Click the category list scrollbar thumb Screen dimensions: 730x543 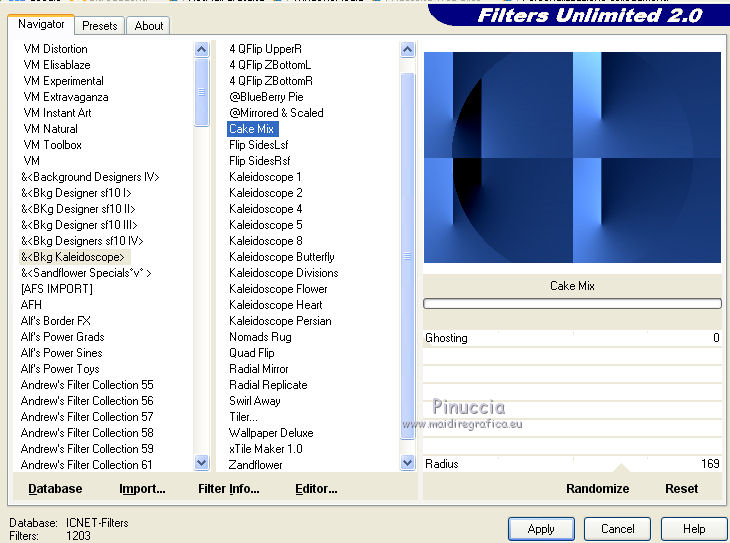[202, 92]
